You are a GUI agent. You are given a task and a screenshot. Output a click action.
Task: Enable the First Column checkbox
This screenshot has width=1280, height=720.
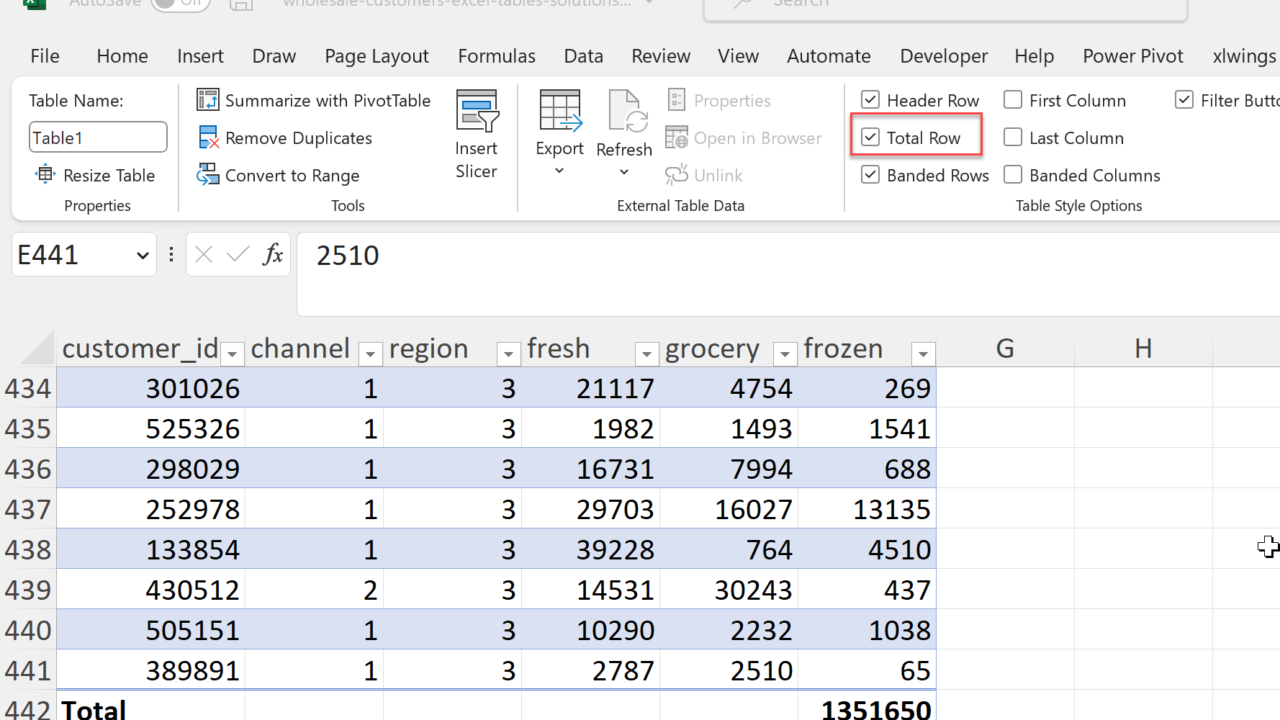1013,100
